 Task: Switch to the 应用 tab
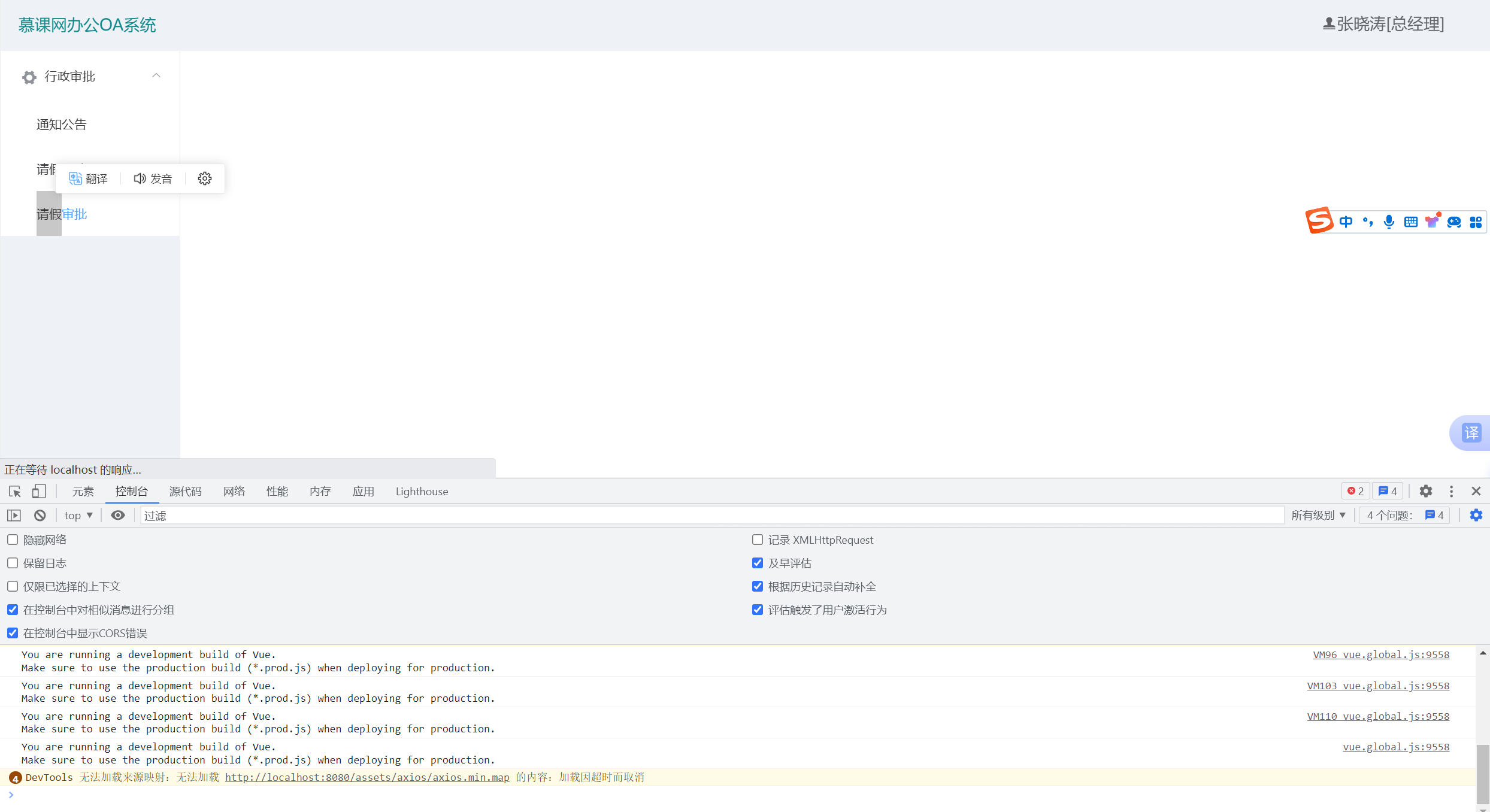pos(364,491)
